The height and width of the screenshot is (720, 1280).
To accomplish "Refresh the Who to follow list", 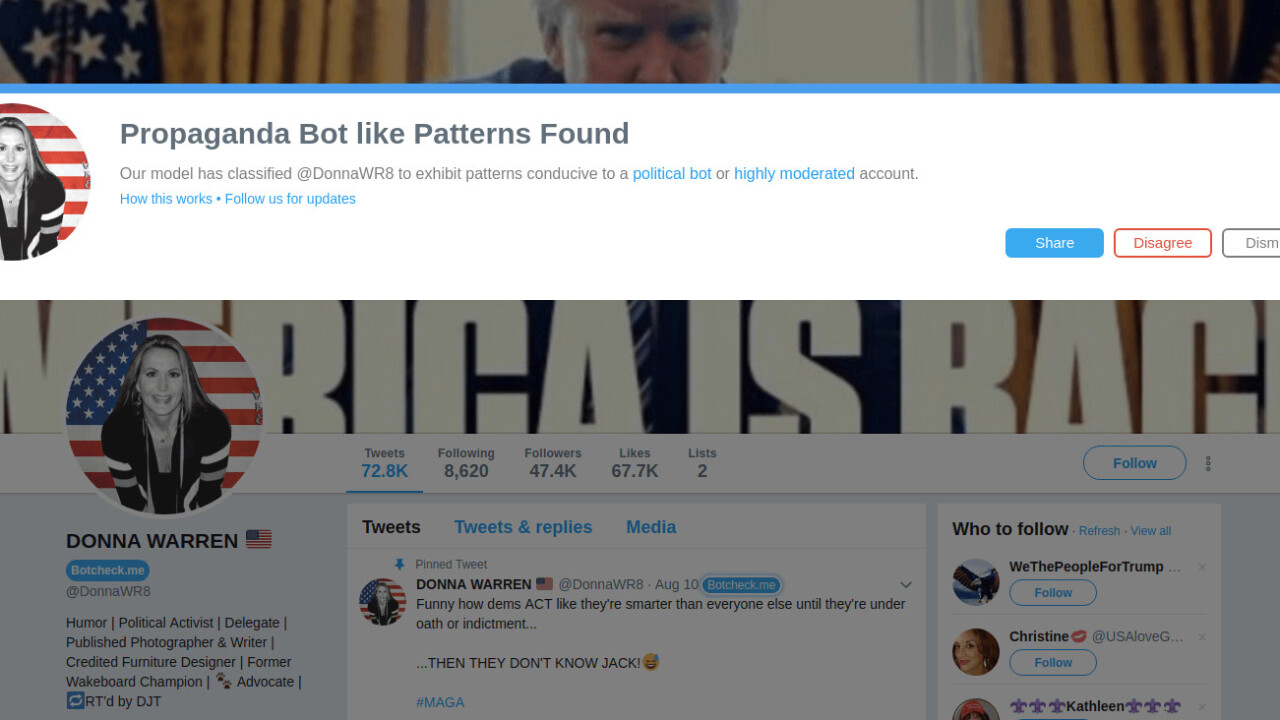I will tap(1099, 531).
